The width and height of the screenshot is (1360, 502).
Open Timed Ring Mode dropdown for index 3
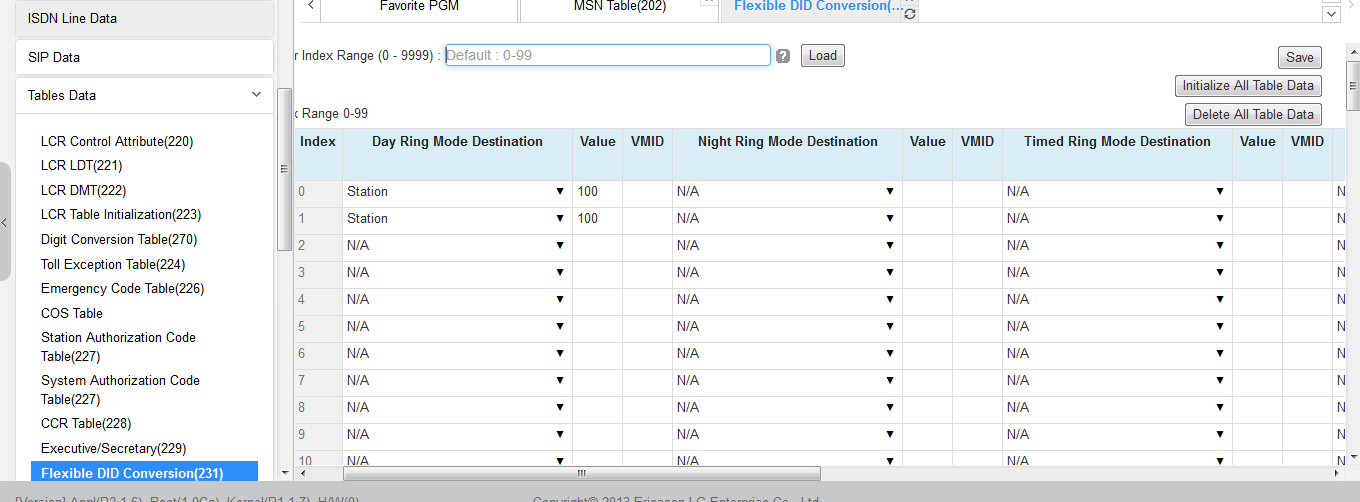click(1116, 272)
